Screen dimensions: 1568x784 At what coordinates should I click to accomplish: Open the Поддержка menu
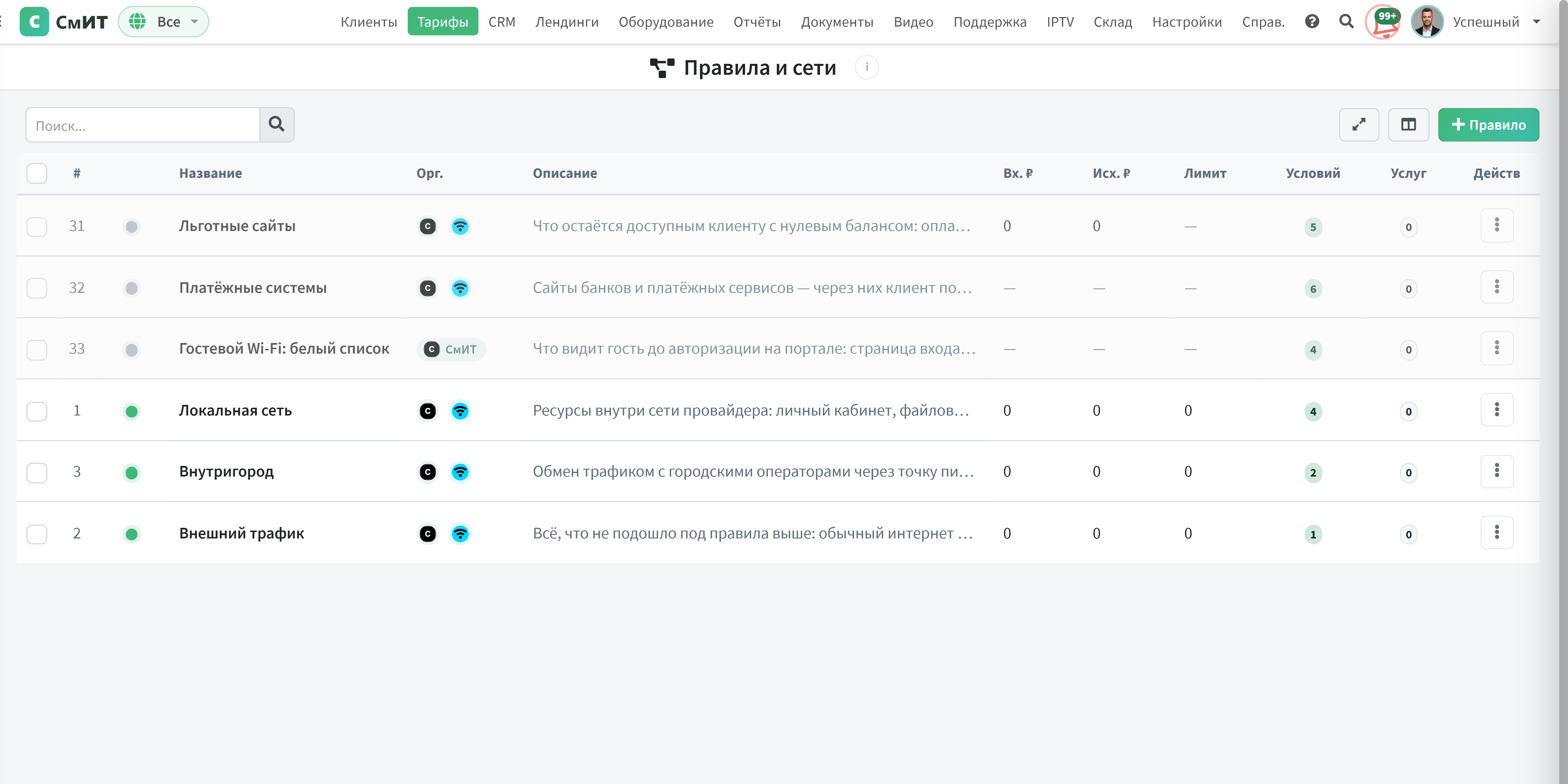pyautogui.click(x=990, y=22)
